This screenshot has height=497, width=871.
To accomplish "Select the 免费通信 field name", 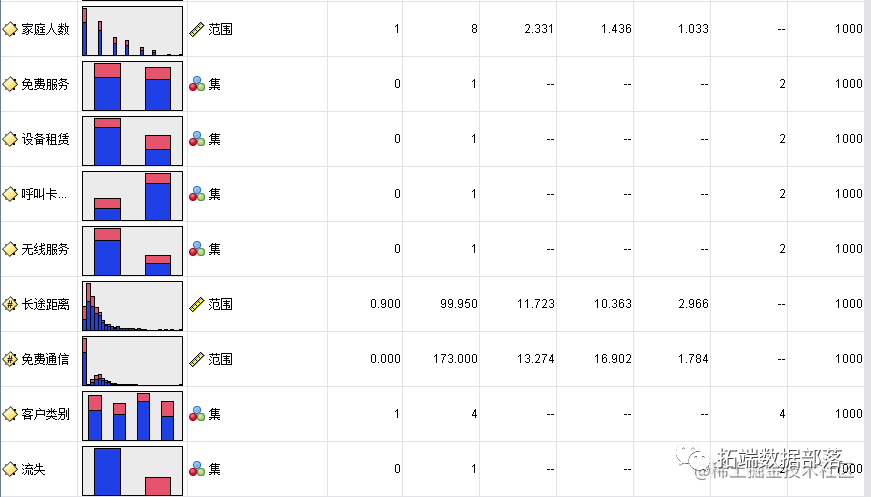I will (45, 359).
